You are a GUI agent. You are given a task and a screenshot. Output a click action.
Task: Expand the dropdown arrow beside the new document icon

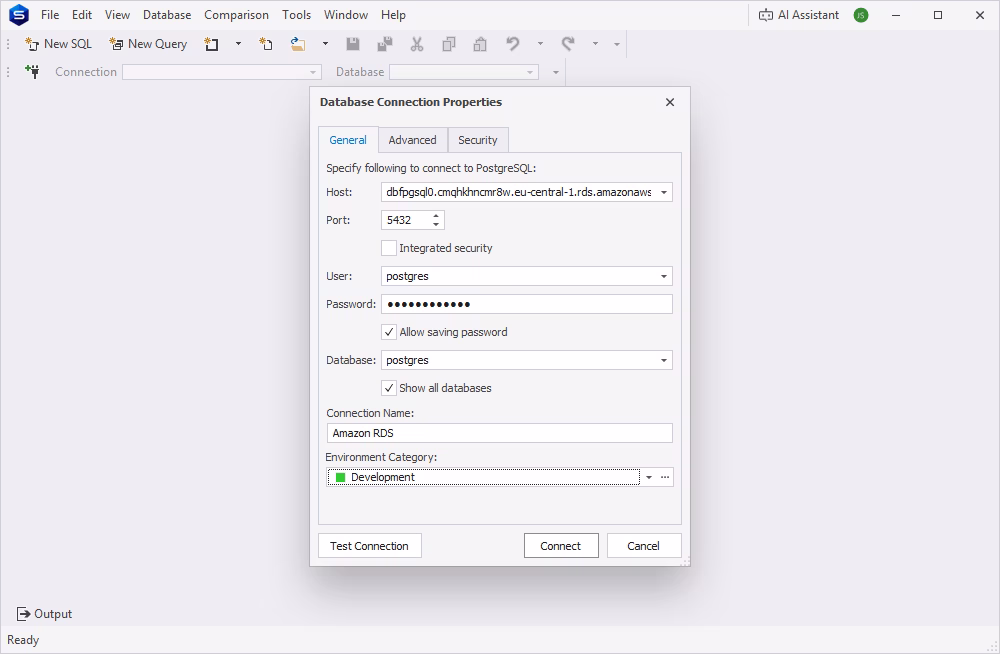(238, 44)
